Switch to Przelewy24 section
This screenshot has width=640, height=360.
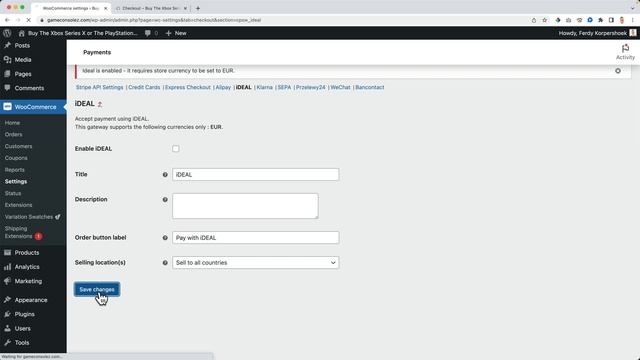tap(311, 87)
